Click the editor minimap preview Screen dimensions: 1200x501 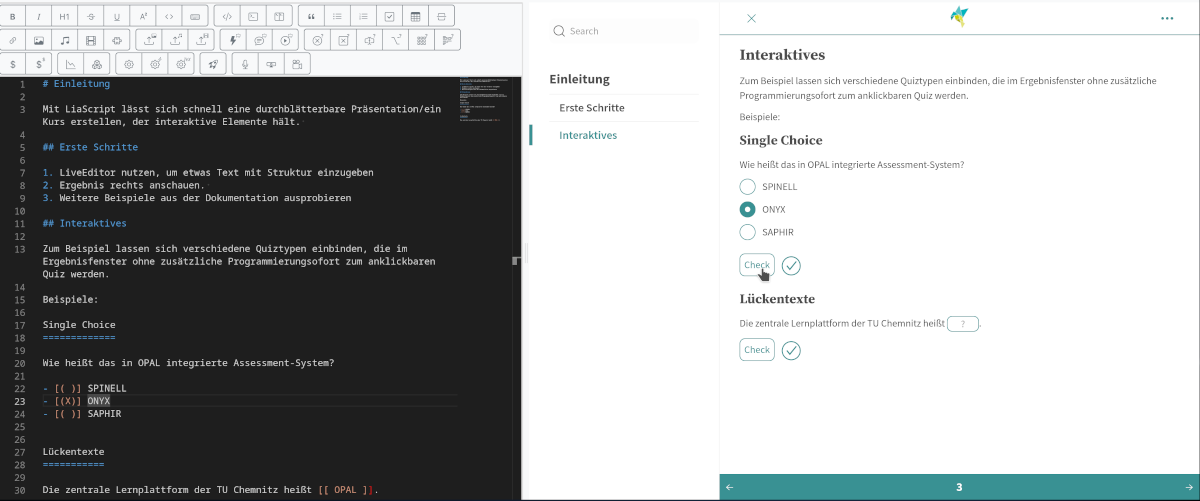(483, 98)
